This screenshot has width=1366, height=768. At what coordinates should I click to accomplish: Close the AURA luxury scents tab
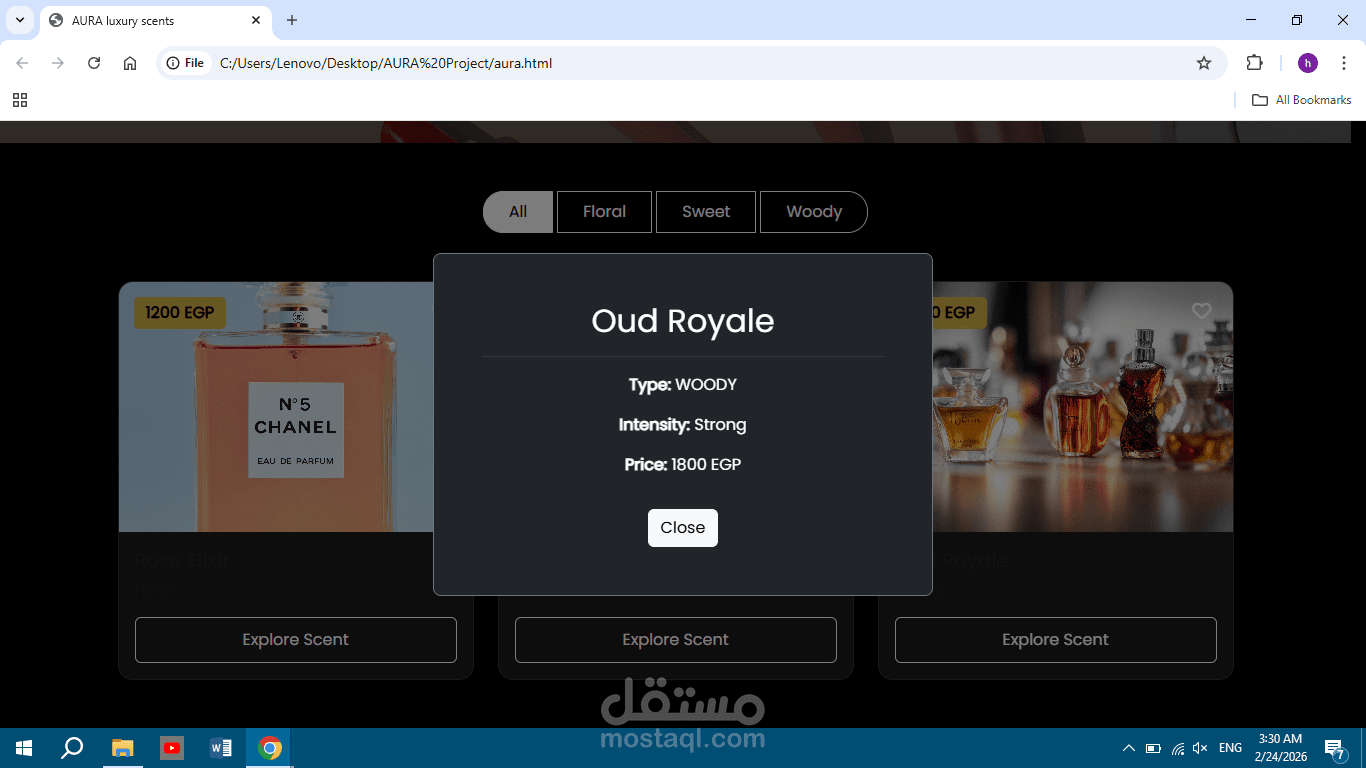pos(256,20)
